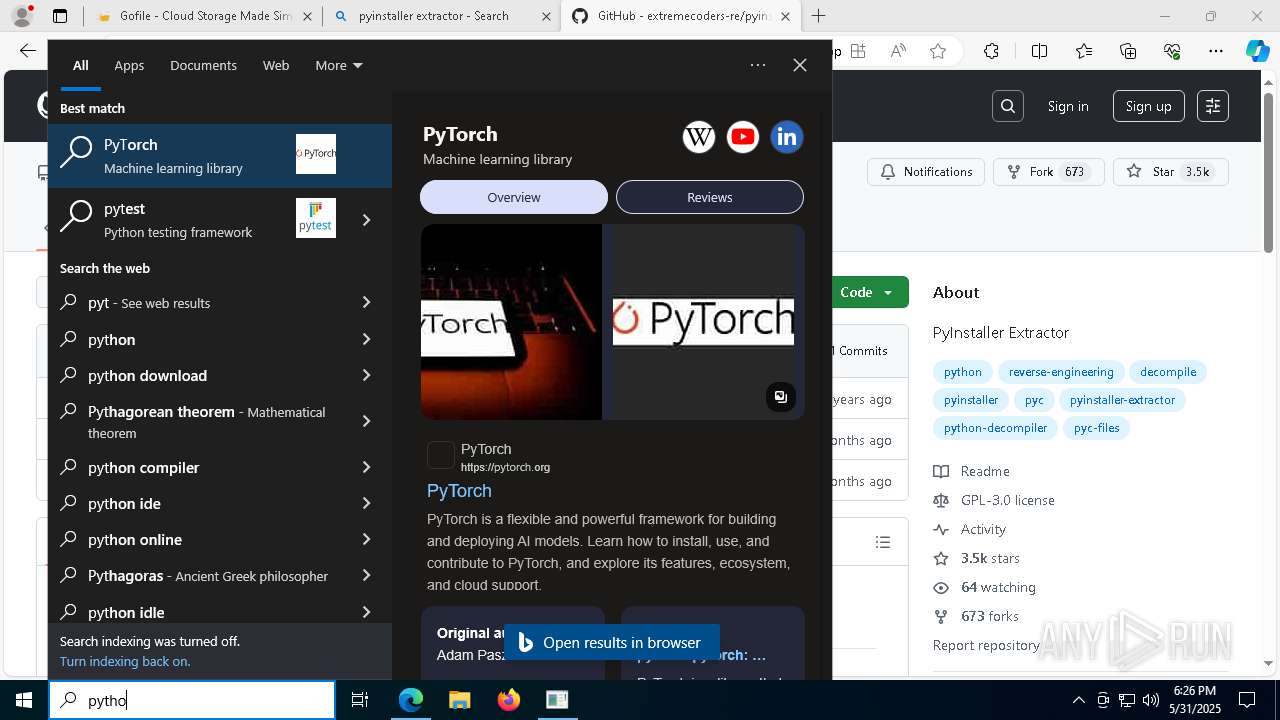Click the volume icon in system tray
Screen dimensions: 1280x720
click(x=1151, y=700)
